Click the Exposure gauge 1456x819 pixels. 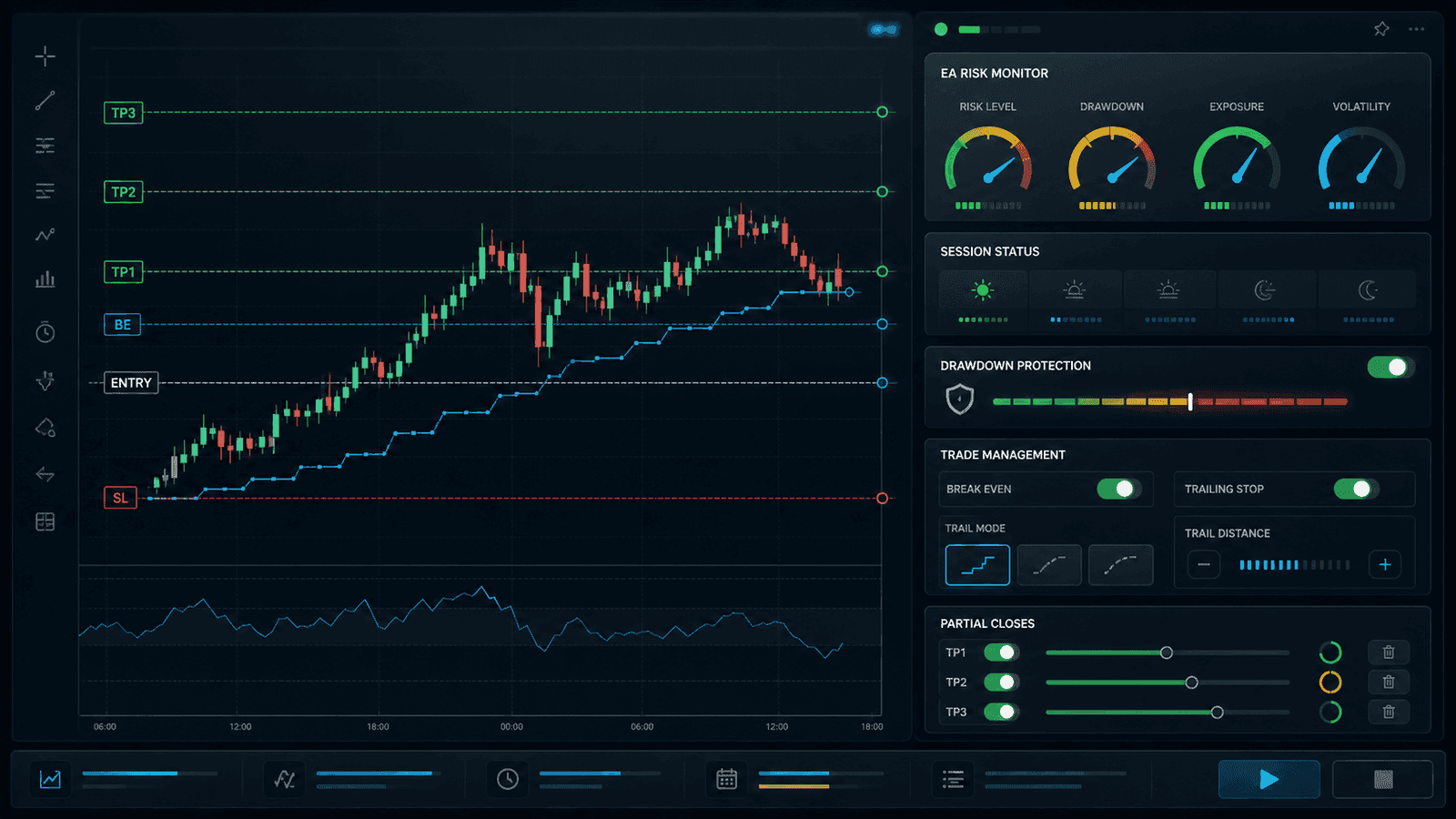pos(1237,158)
